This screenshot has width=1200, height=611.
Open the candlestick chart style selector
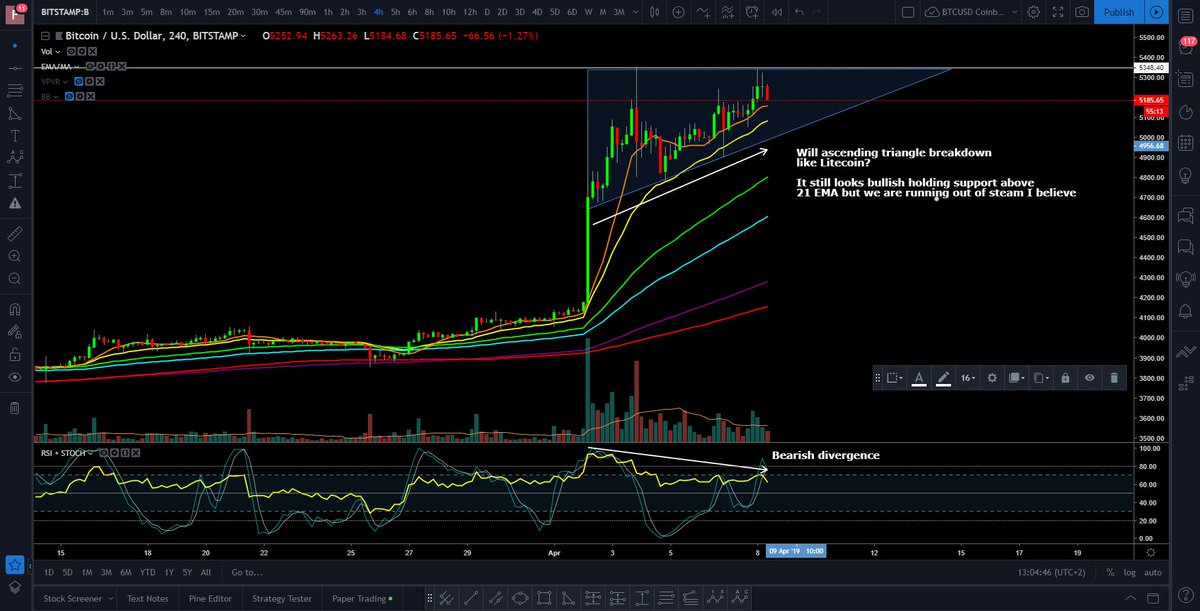click(x=654, y=12)
